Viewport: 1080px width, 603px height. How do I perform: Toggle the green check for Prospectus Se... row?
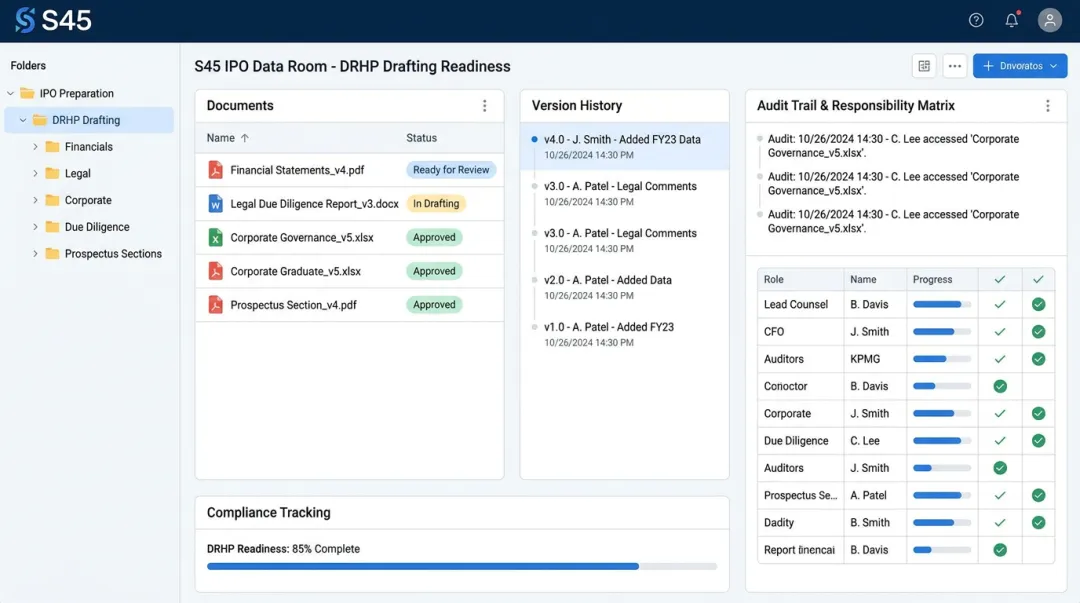tap(1038, 495)
